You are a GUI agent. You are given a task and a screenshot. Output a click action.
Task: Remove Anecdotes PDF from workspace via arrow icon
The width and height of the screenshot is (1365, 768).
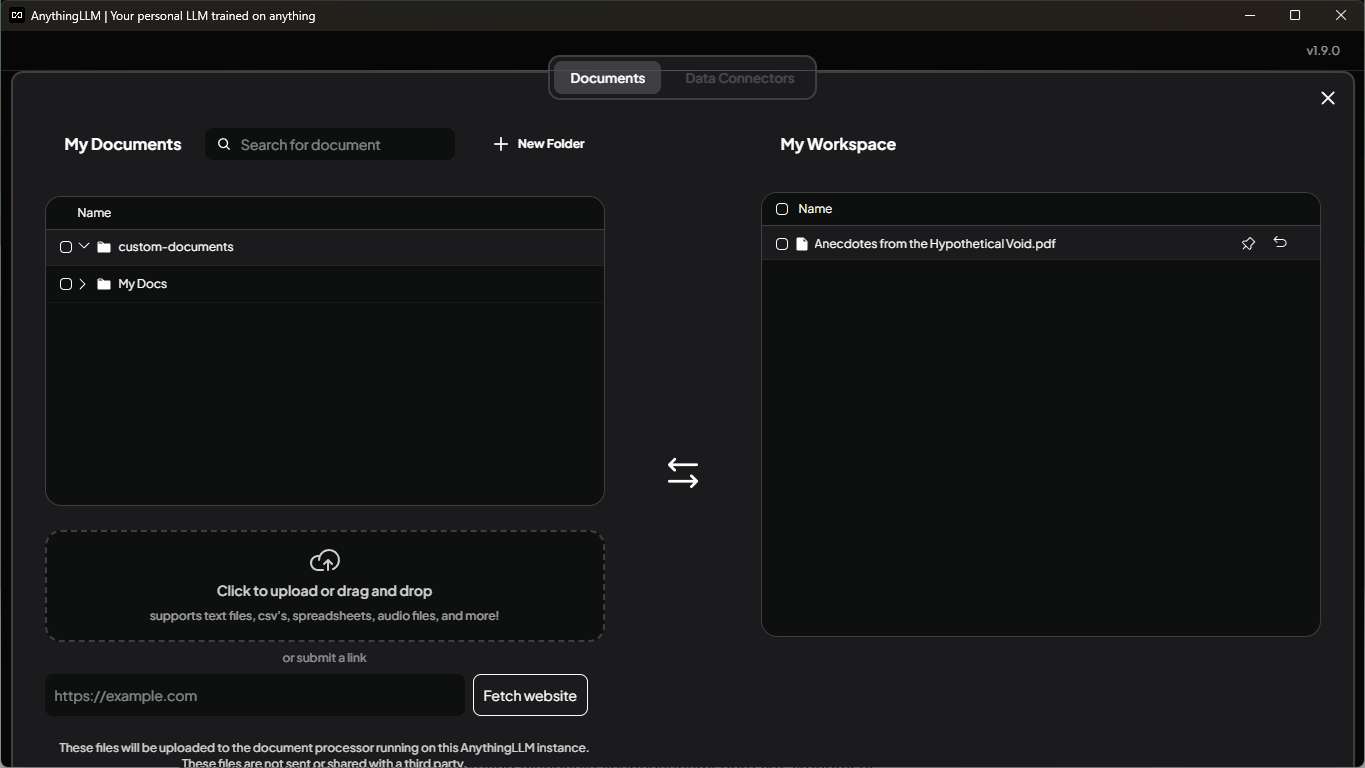pyautogui.click(x=1280, y=243)
